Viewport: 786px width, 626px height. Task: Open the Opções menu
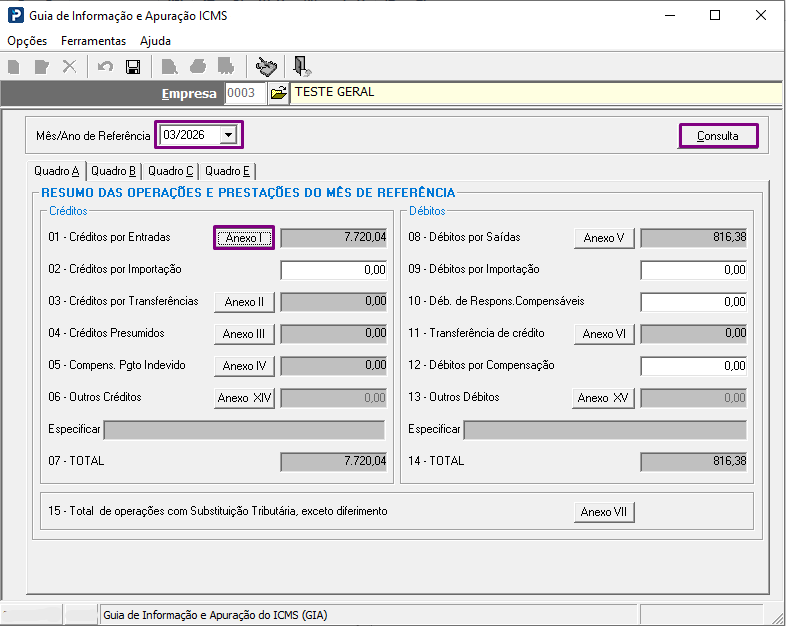tap(27, 41)
